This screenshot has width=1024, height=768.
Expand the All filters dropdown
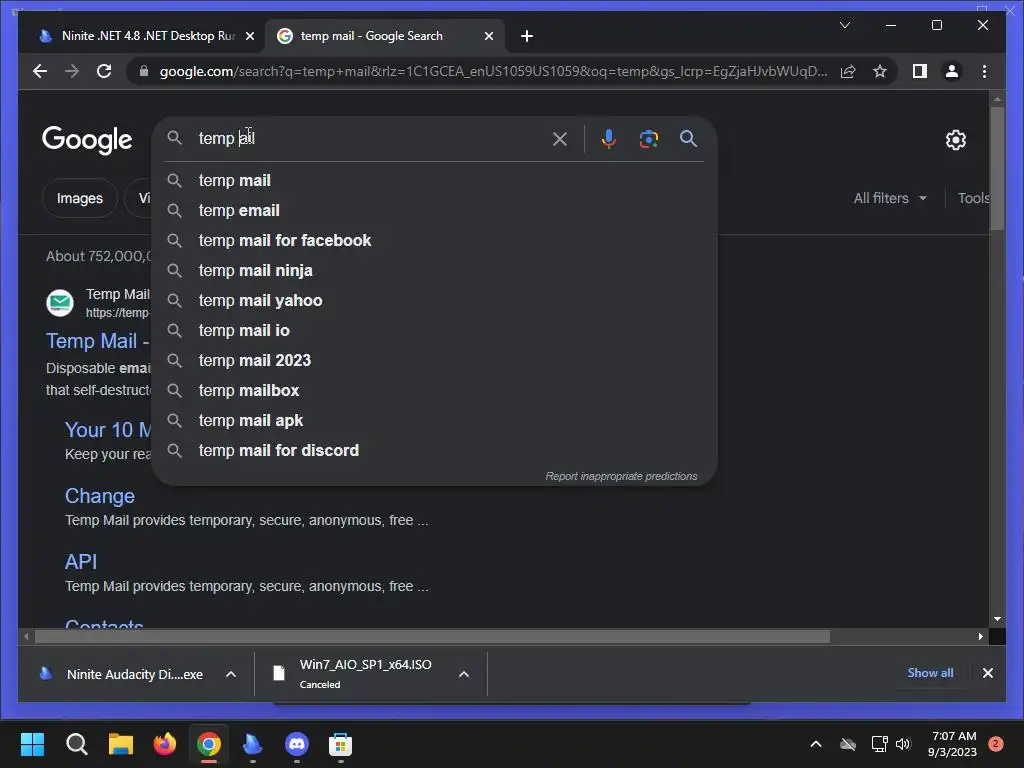coord(889,198)
